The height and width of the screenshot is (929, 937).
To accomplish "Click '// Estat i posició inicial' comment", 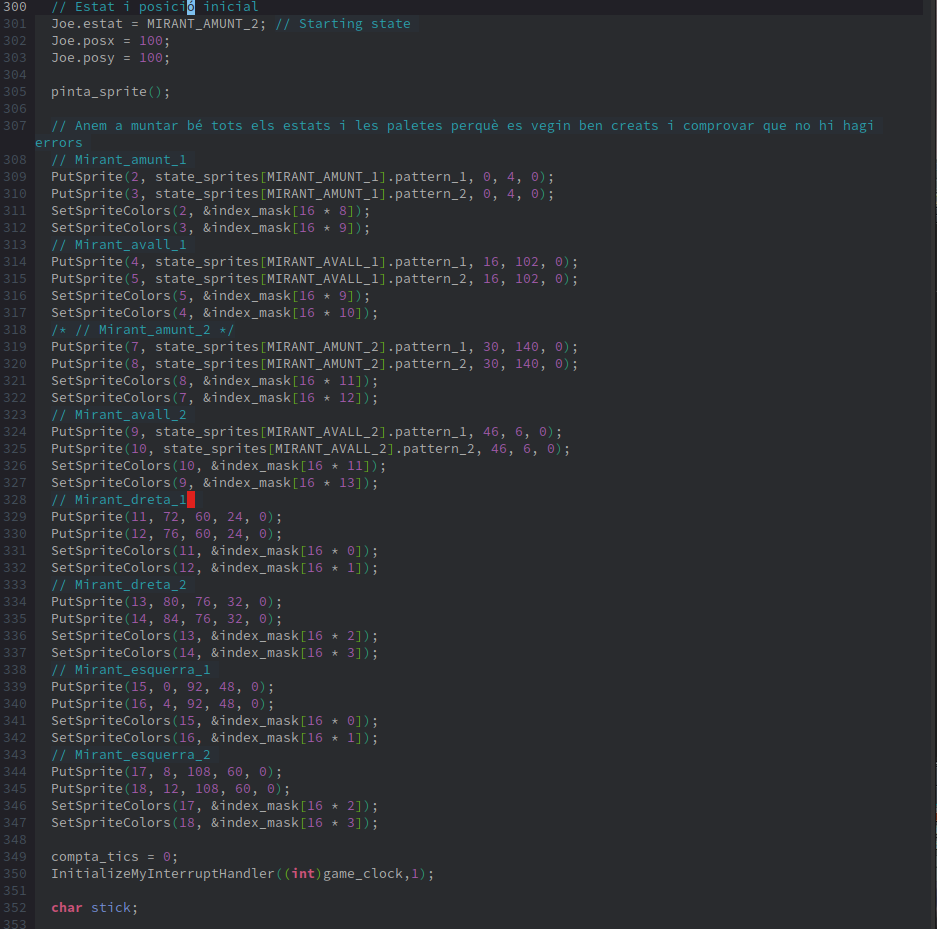I will click(x=155, y=7).
